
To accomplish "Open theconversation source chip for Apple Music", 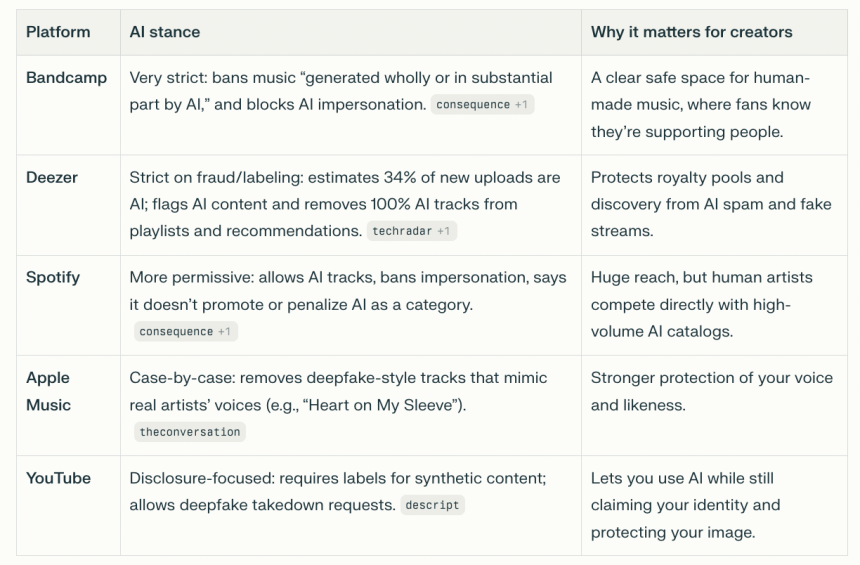I will (190, 431).
